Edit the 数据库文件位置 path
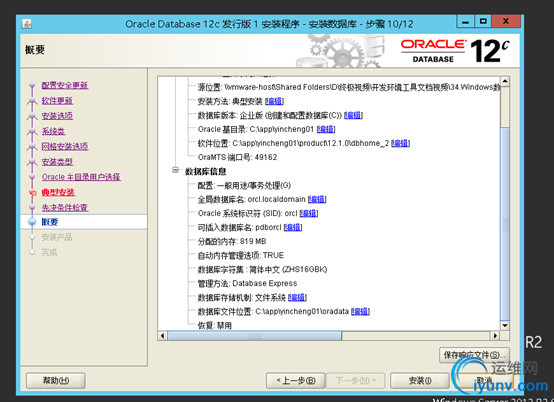The width and height of the screenshot is (554, 402). 360,311
